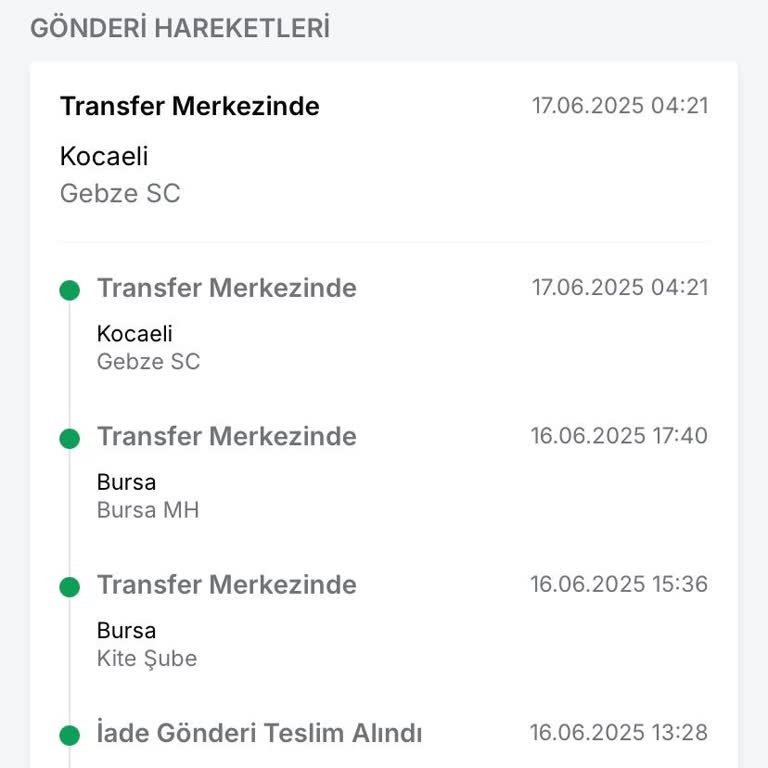768x768 pixels.
Task: Tap the bold black Transfer Merkezinde summary title
Action: tap(190, 106)
